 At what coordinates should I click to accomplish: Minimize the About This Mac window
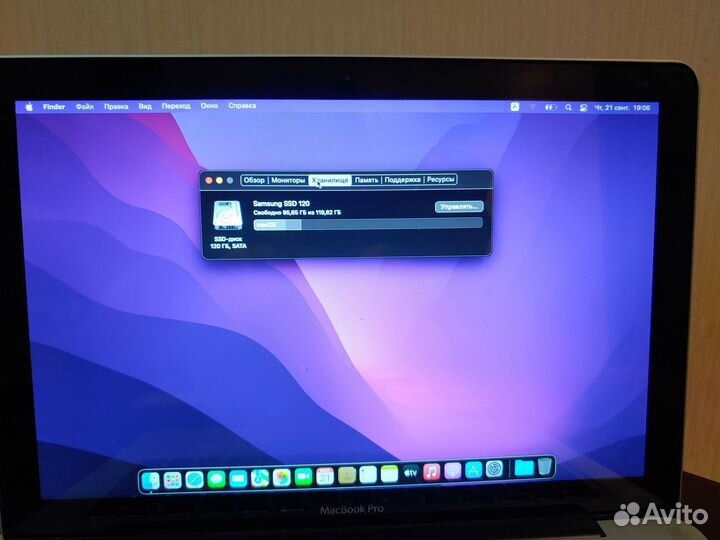(x=219, y=180)
